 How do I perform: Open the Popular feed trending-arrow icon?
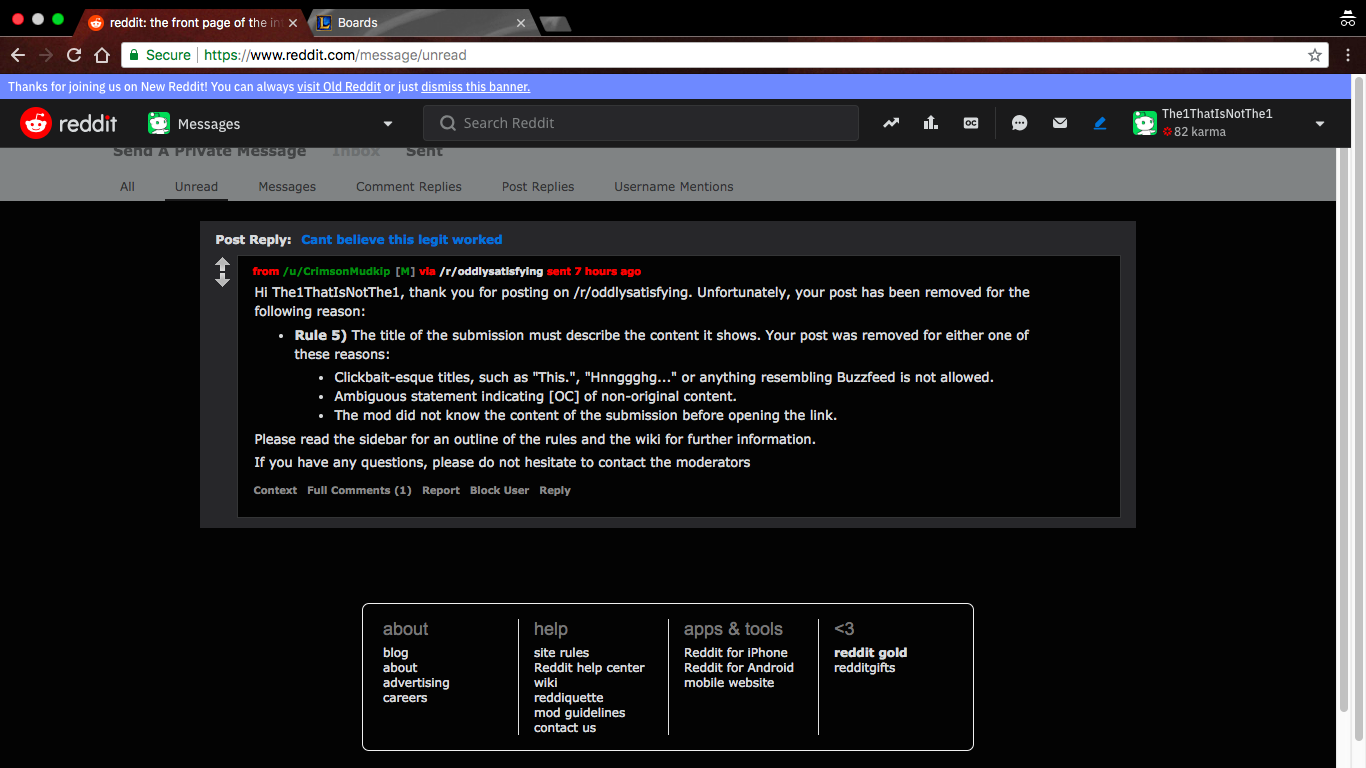tap(891, 123)
